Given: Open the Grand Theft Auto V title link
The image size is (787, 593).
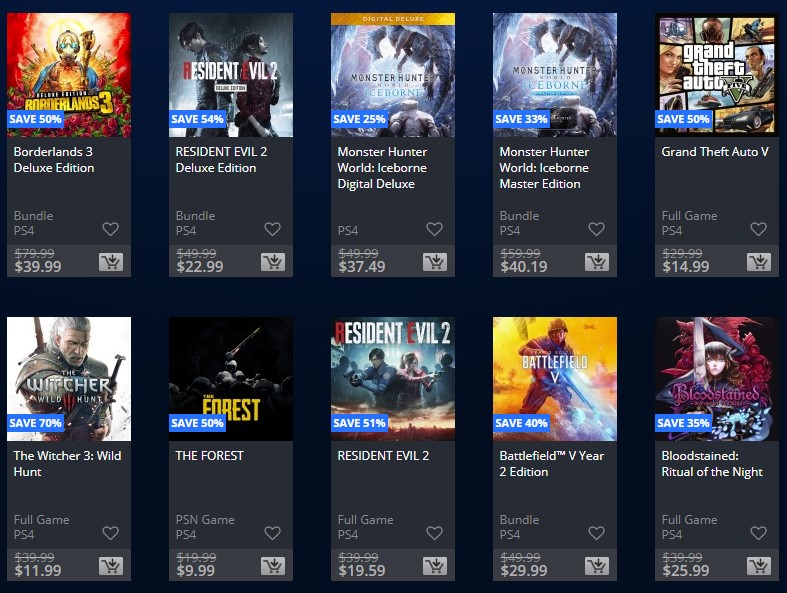Looking at the screenshot, I should click(x=715, y=152).
